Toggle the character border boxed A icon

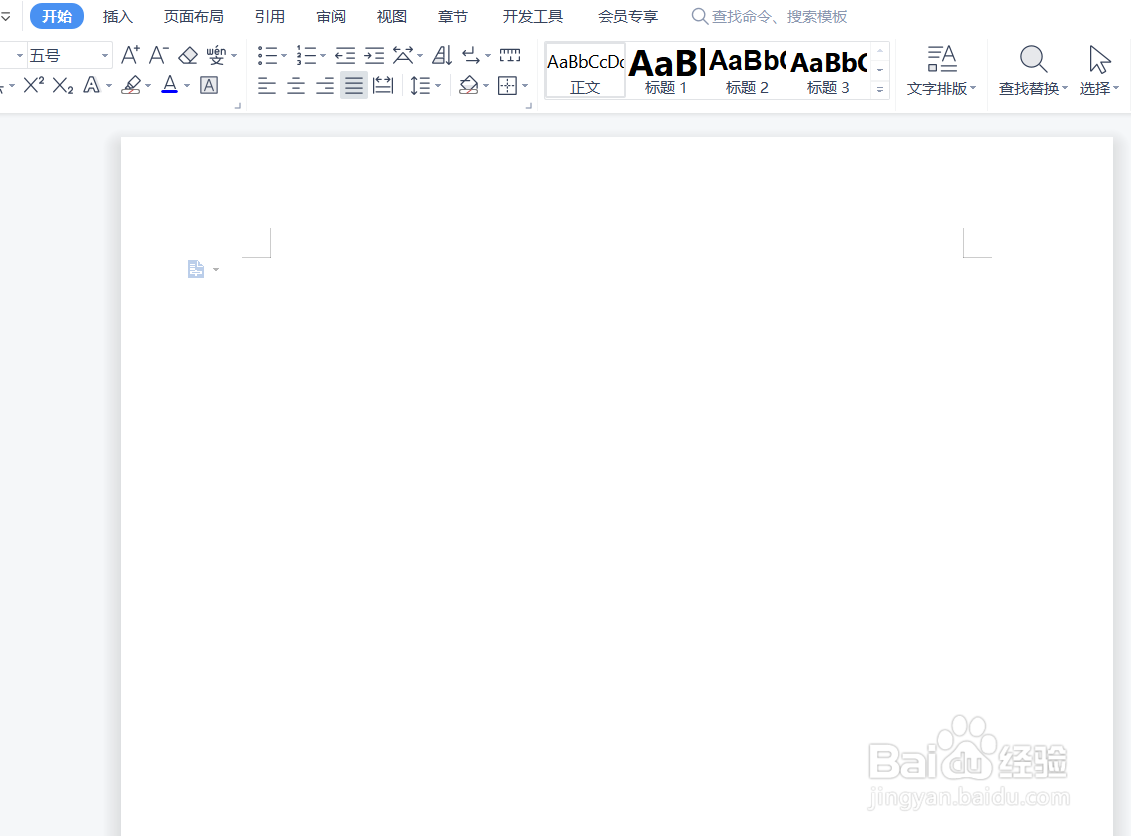pyautogui.click(x=208, y=85)
